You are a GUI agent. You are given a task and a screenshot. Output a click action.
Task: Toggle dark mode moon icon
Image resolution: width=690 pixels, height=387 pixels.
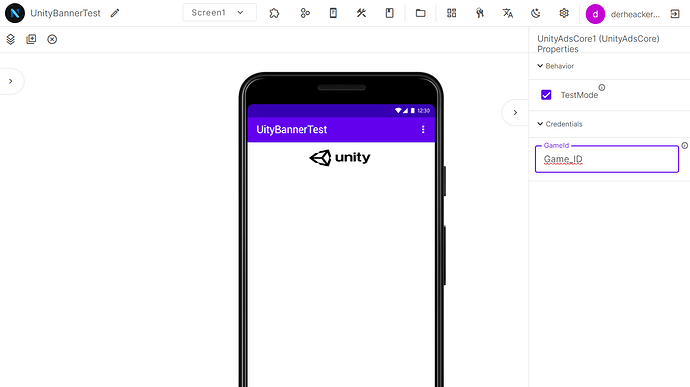click(x=536, y=13)
